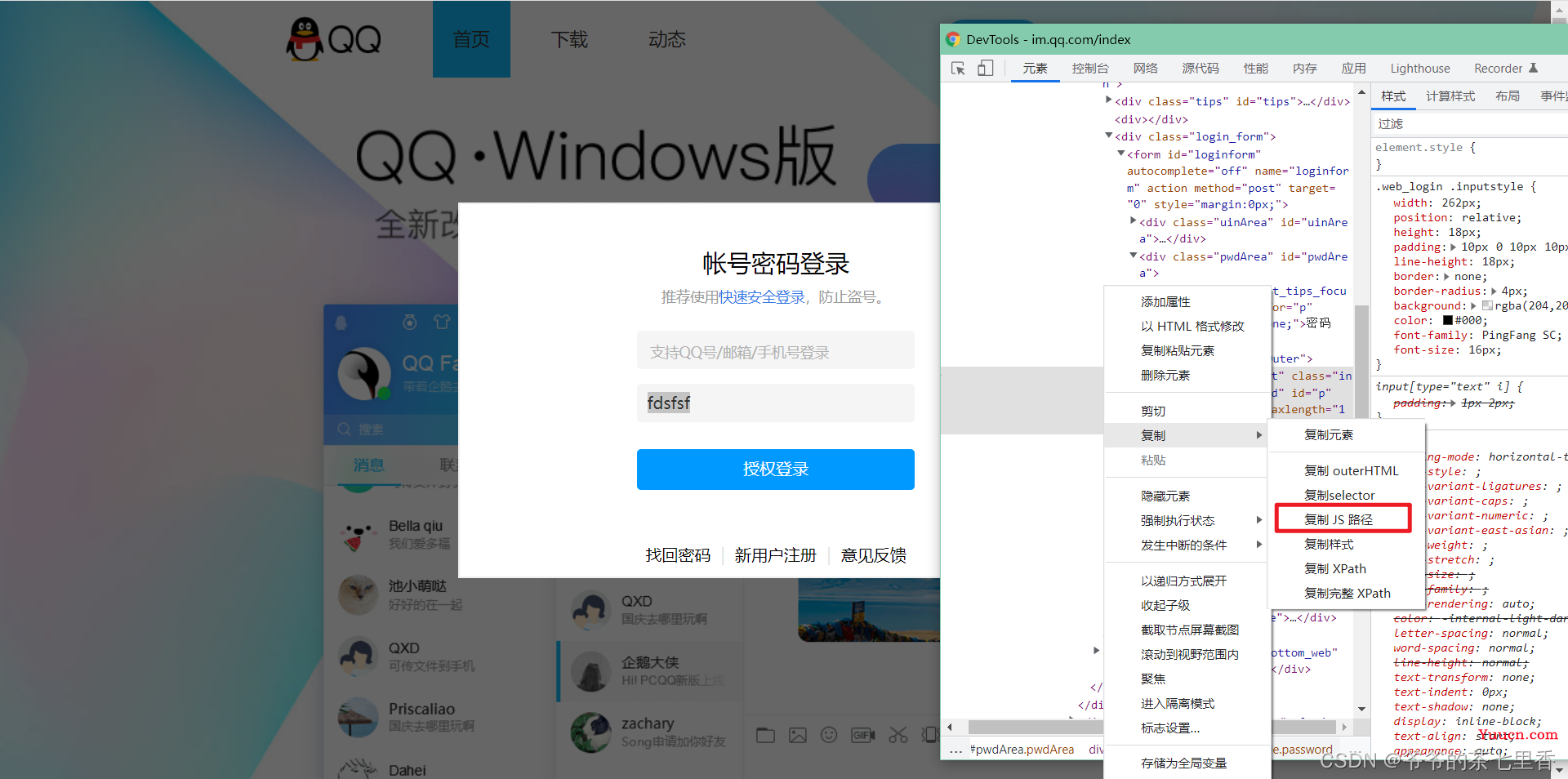Open the 计算样式 pane tab

(x=1450, y=96)
